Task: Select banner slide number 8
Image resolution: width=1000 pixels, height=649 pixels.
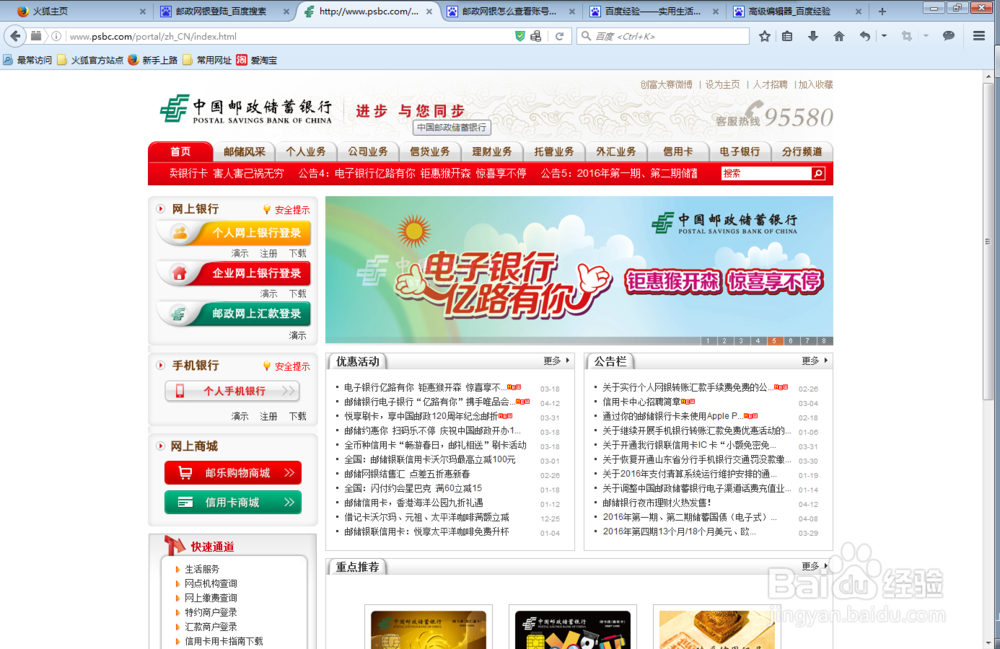Action: [x=824, y=341]
